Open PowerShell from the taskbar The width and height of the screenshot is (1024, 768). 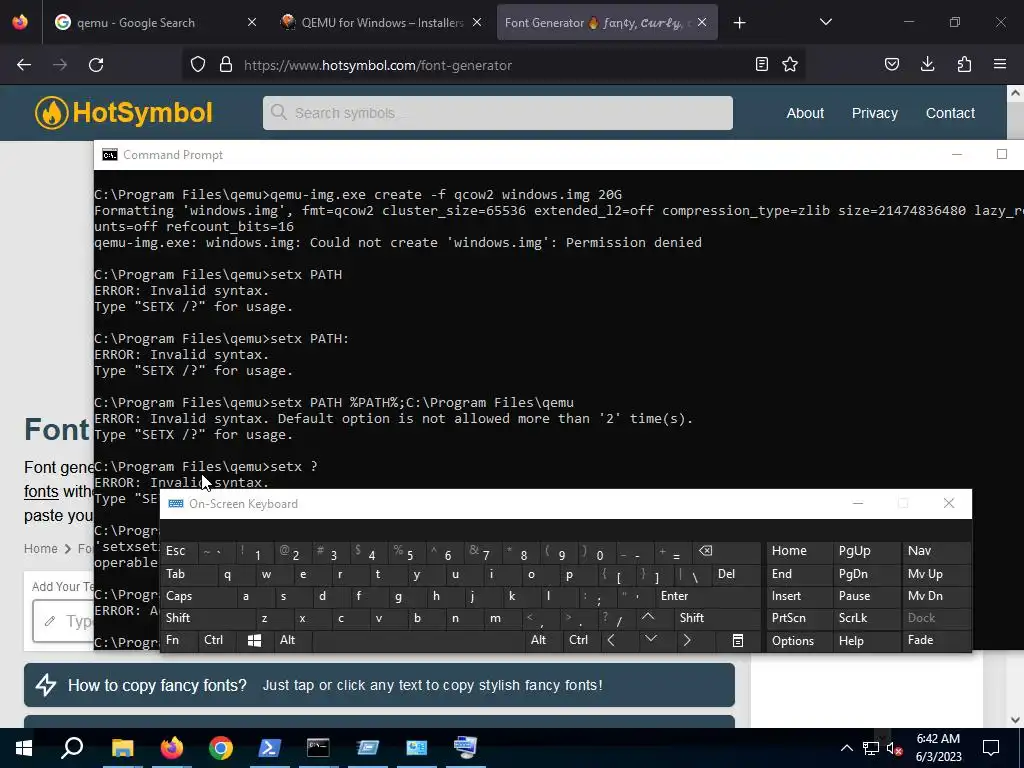pos(270,748)
